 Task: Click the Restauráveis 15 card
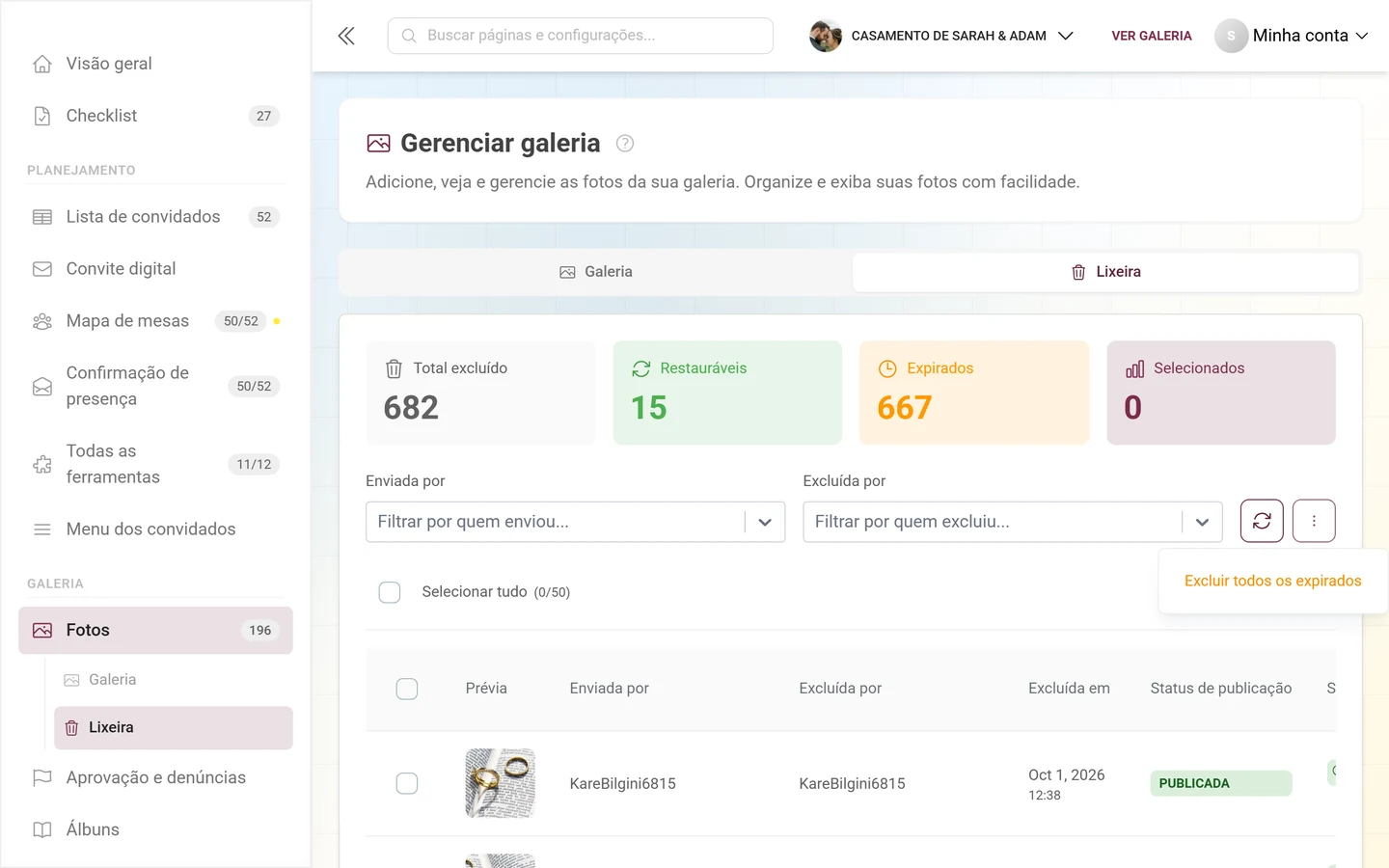click(727, 393)
